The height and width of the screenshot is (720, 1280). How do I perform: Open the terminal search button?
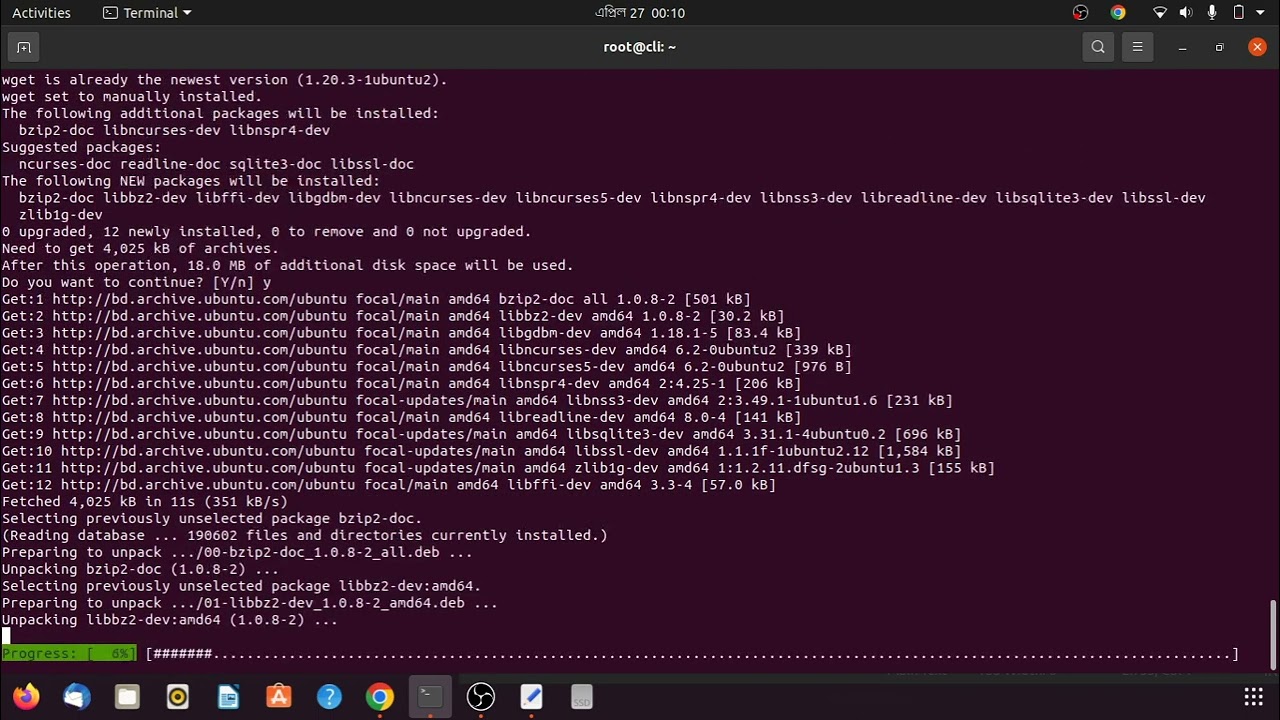1098,47
